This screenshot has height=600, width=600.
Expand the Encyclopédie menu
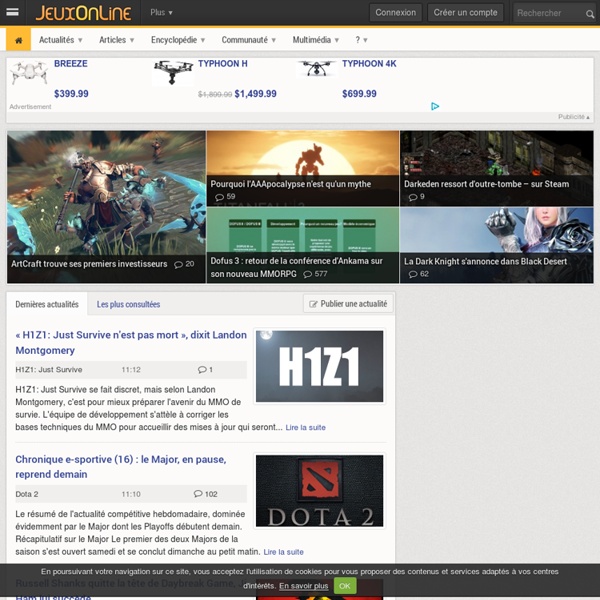178,40
